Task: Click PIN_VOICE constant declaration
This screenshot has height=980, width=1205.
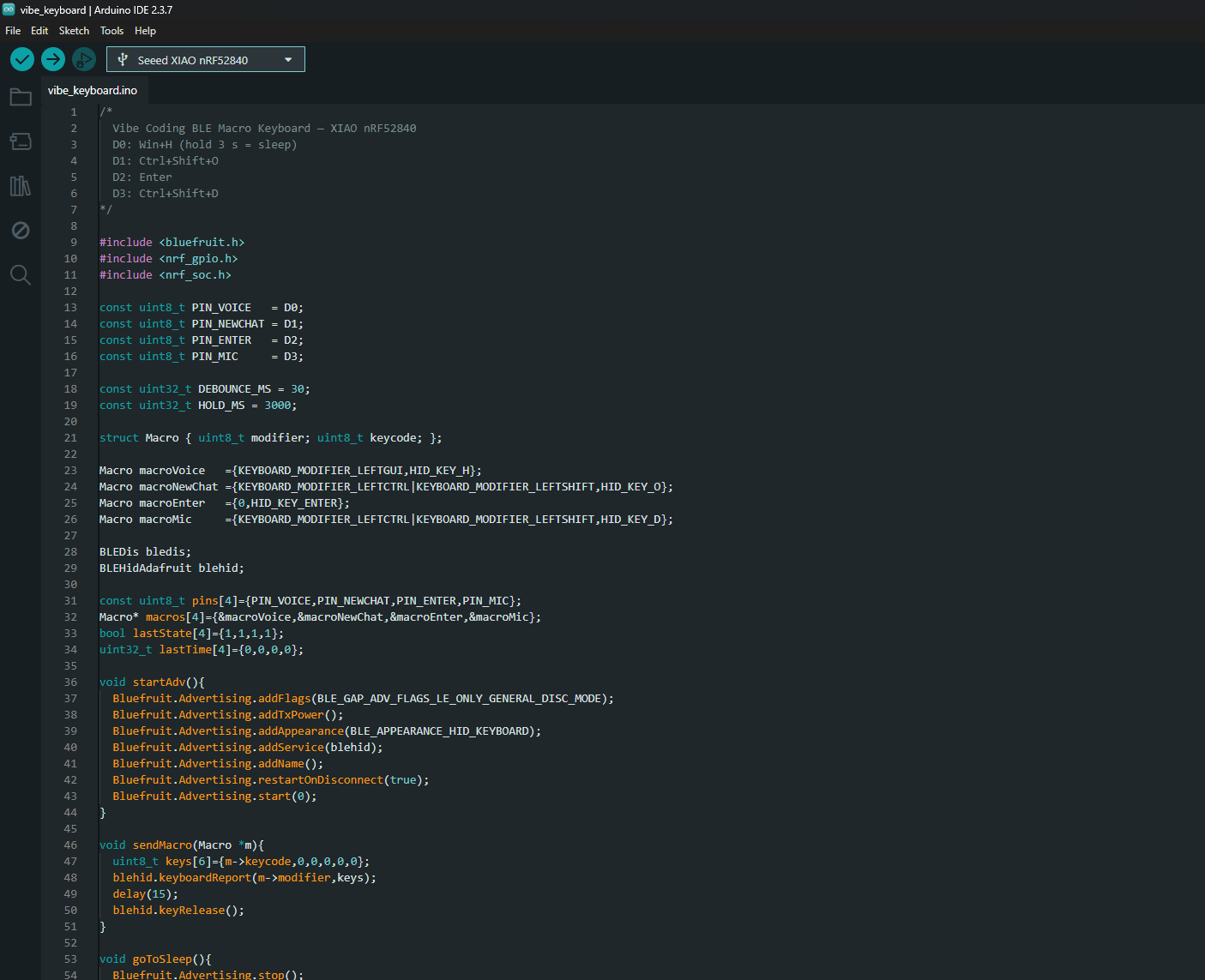Action: pyautogui.click(x=201, y=308)
